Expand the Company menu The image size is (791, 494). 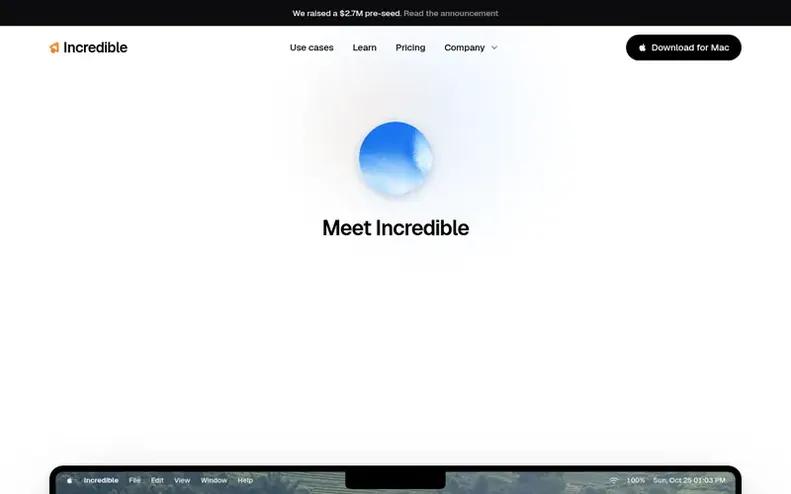471,47
